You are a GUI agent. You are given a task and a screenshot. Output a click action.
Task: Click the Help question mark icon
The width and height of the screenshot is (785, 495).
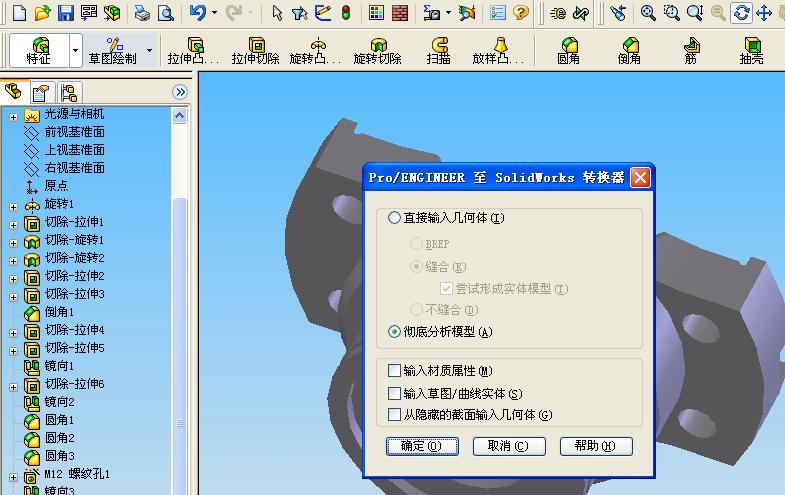(x=521, y=12)
